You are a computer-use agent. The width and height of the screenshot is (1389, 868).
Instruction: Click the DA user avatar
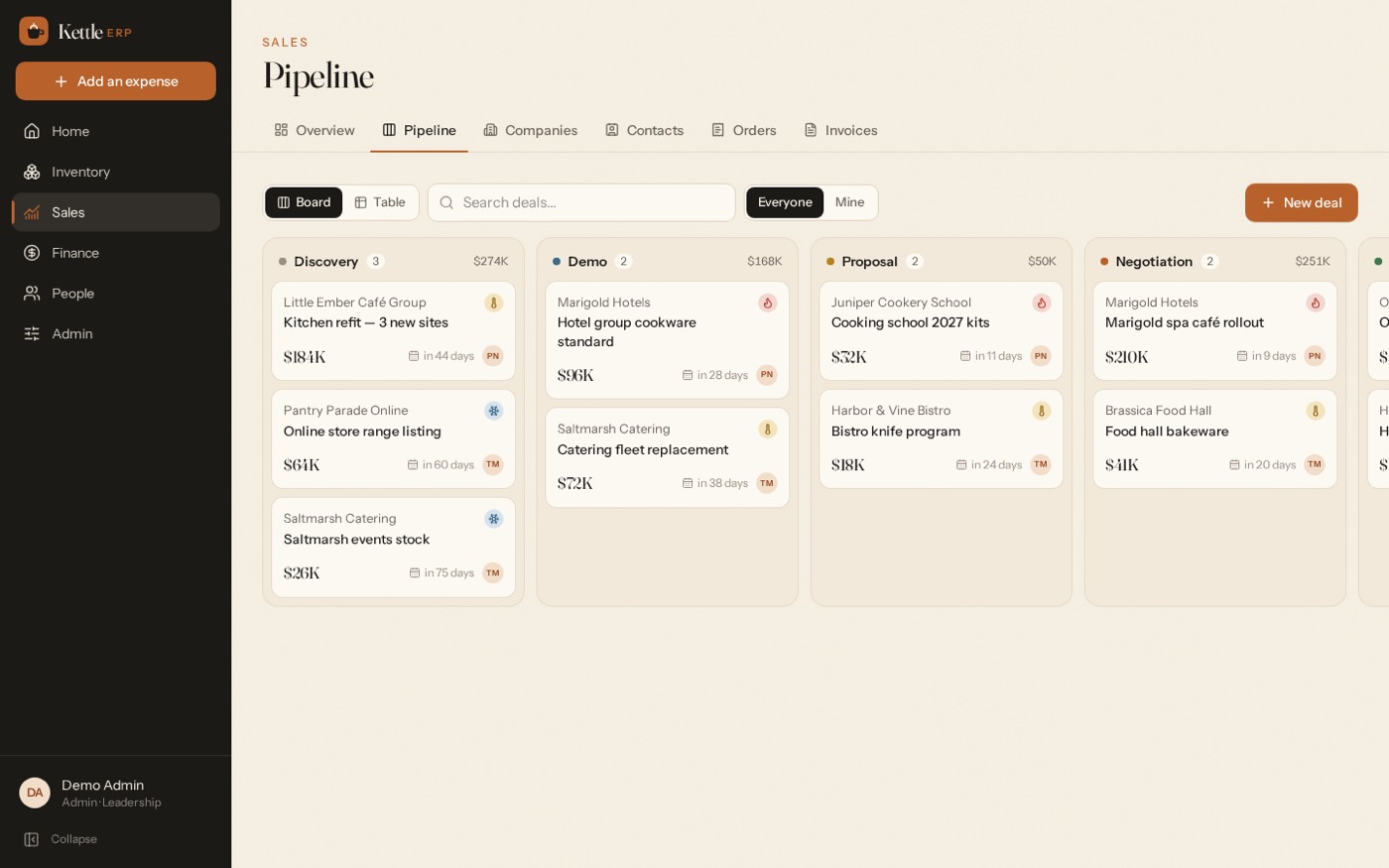(35, 793)
